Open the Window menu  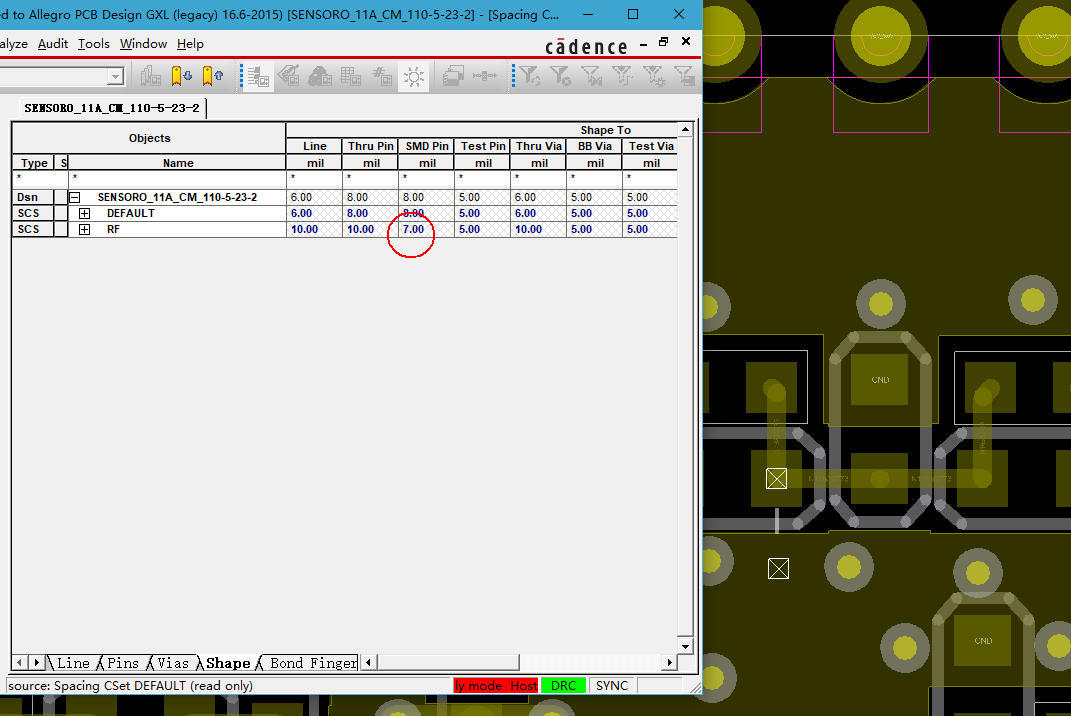[143, 44]
